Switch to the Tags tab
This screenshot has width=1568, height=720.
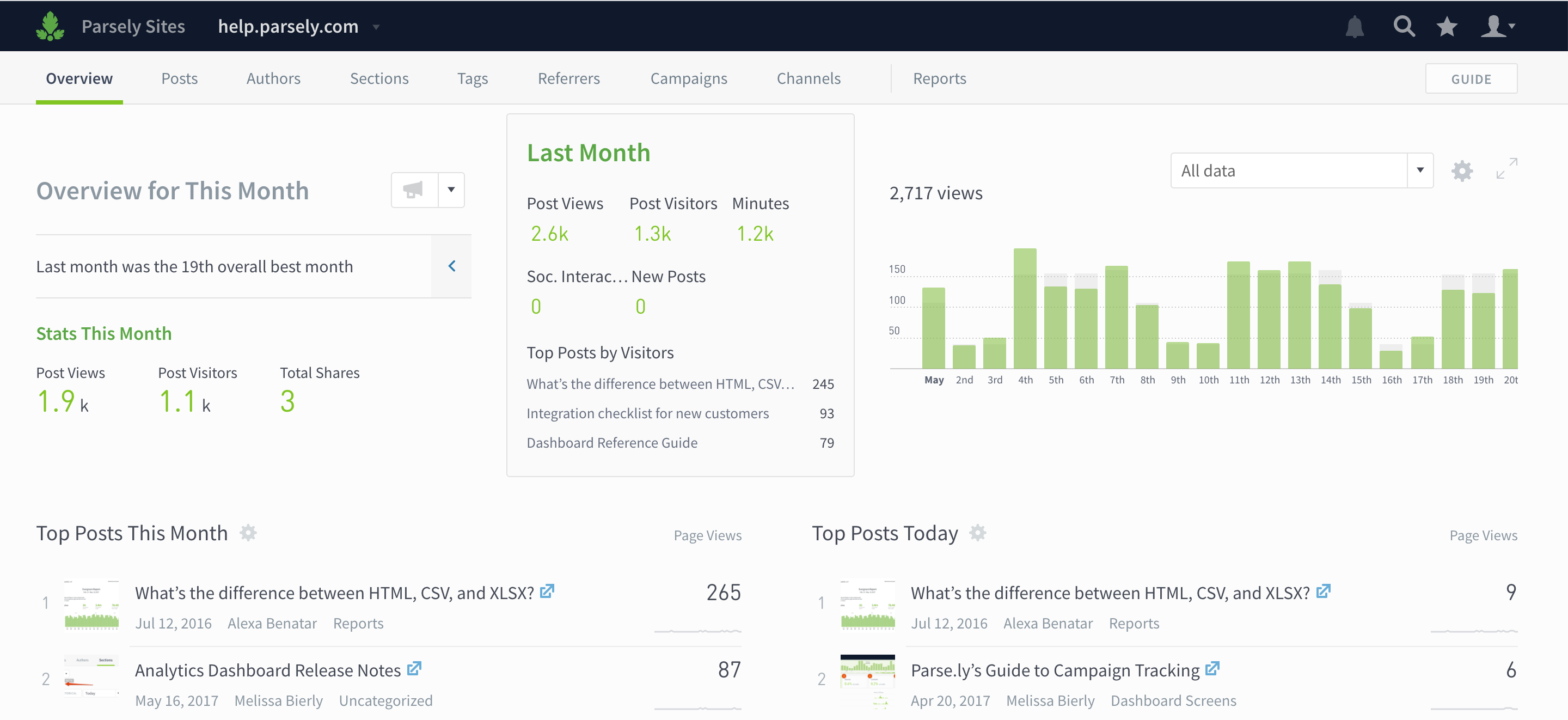coord(473,78)
